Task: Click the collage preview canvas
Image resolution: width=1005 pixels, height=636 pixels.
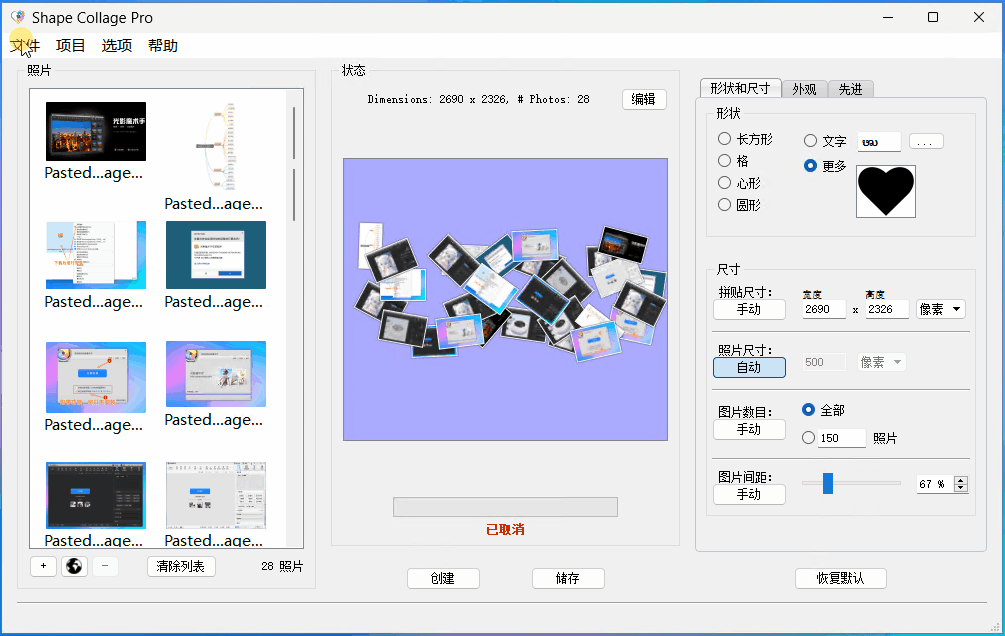Action: (505, 299)
